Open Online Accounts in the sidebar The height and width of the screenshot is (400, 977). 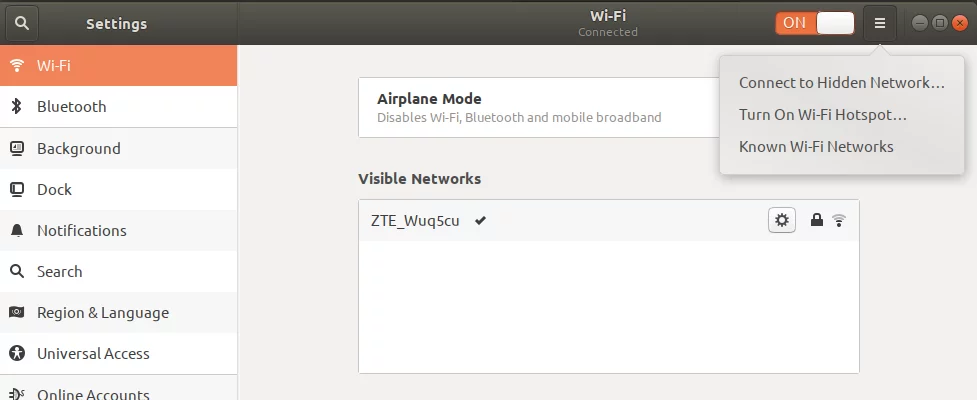point(118,389)
